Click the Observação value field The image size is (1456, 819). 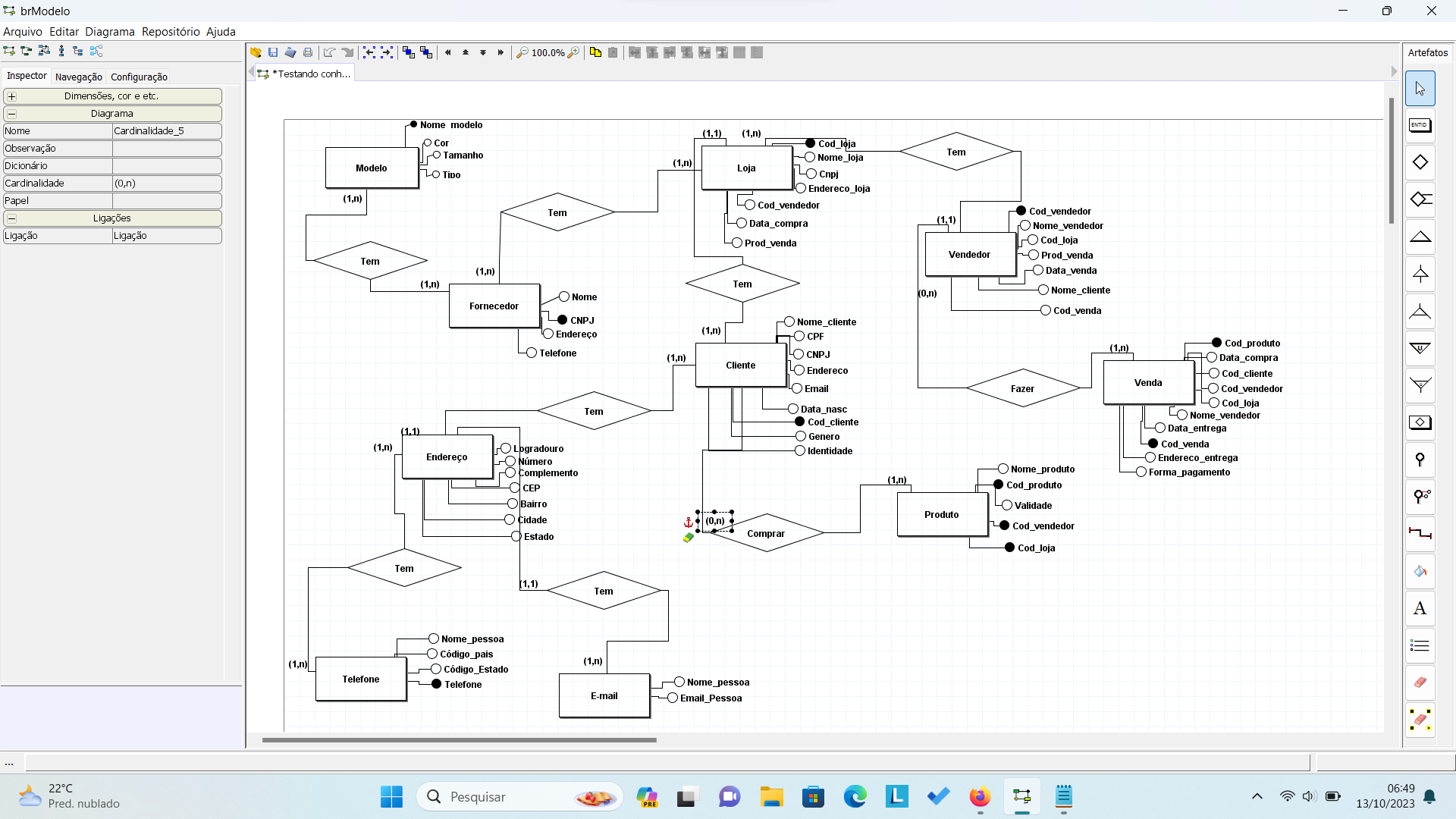tap(167, 149)
